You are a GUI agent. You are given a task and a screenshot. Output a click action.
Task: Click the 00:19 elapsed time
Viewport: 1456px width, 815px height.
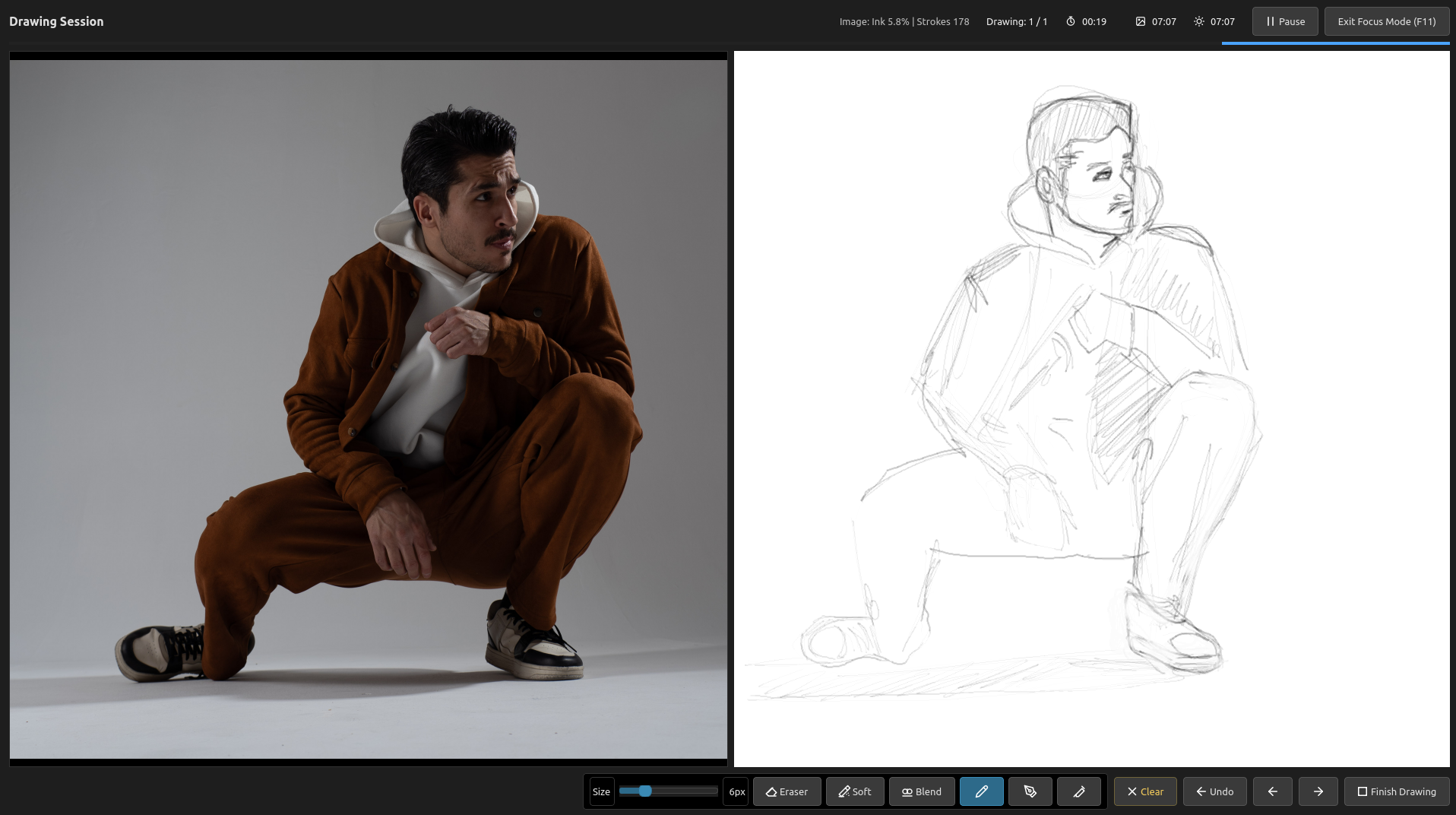click(x=1094, y=21)
